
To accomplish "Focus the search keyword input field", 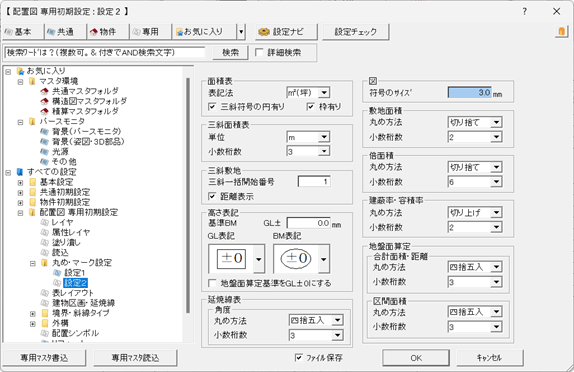I will (105, 52).
